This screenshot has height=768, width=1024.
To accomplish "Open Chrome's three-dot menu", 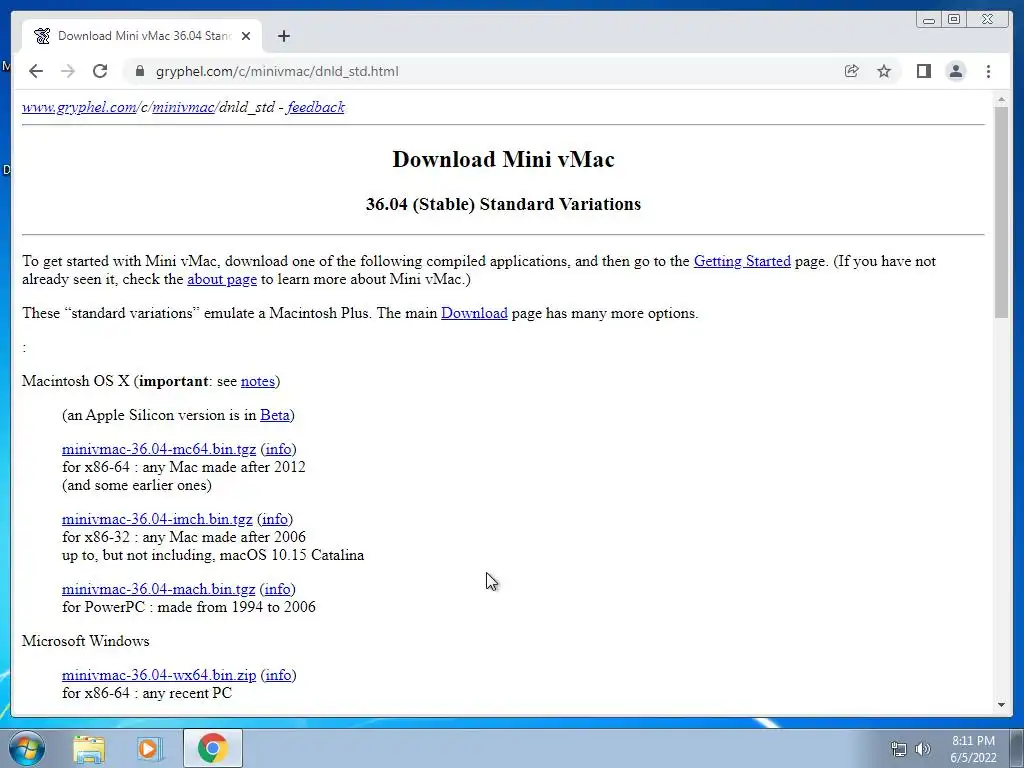I will coord(988,71).
